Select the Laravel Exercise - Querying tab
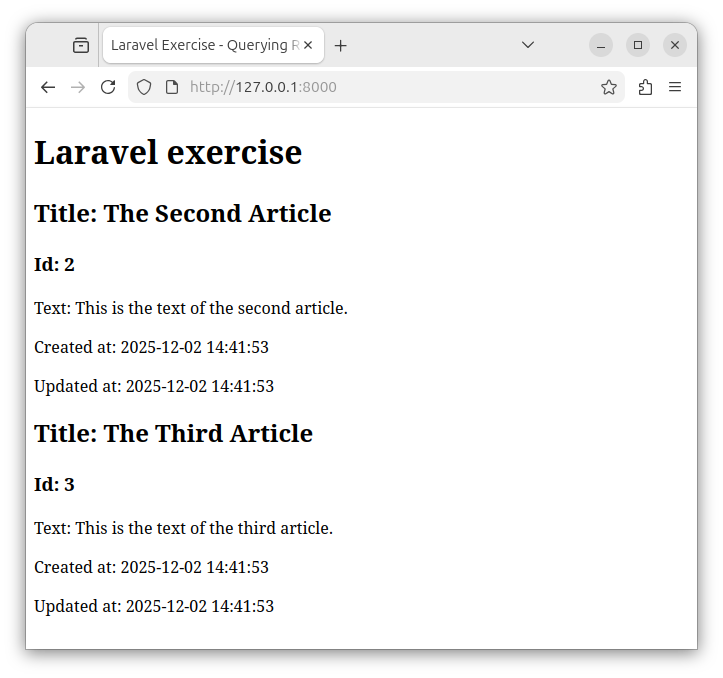Viewport: 723px width, 678px height. [x=213, y=45]
